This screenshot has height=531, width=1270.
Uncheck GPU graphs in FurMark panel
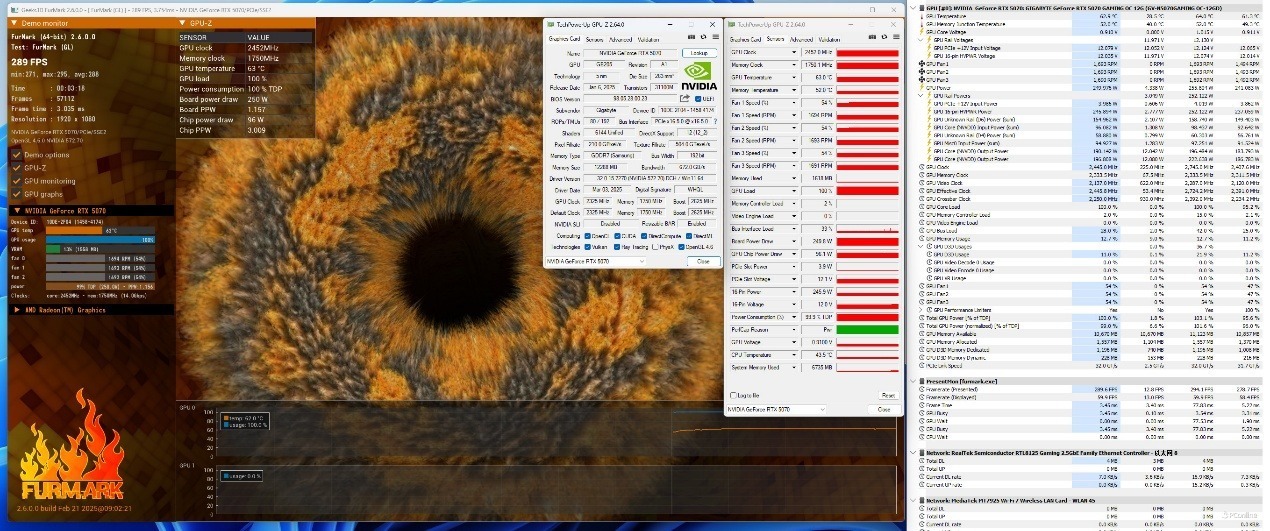click(x=16, y=194)
